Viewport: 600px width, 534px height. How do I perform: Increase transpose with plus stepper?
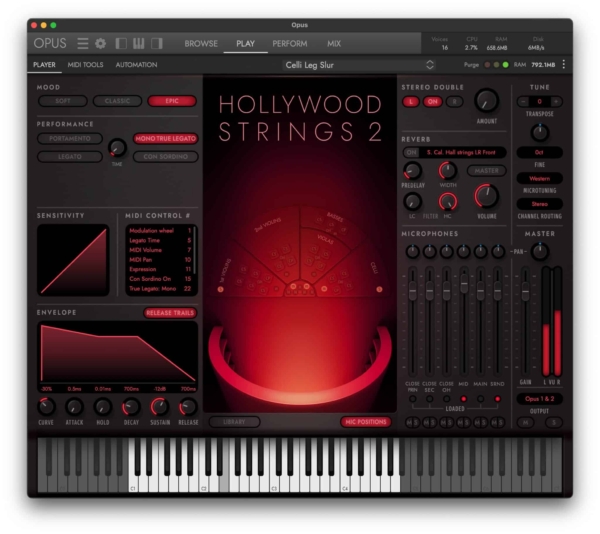pyautogui.click(x=556, y=101)
